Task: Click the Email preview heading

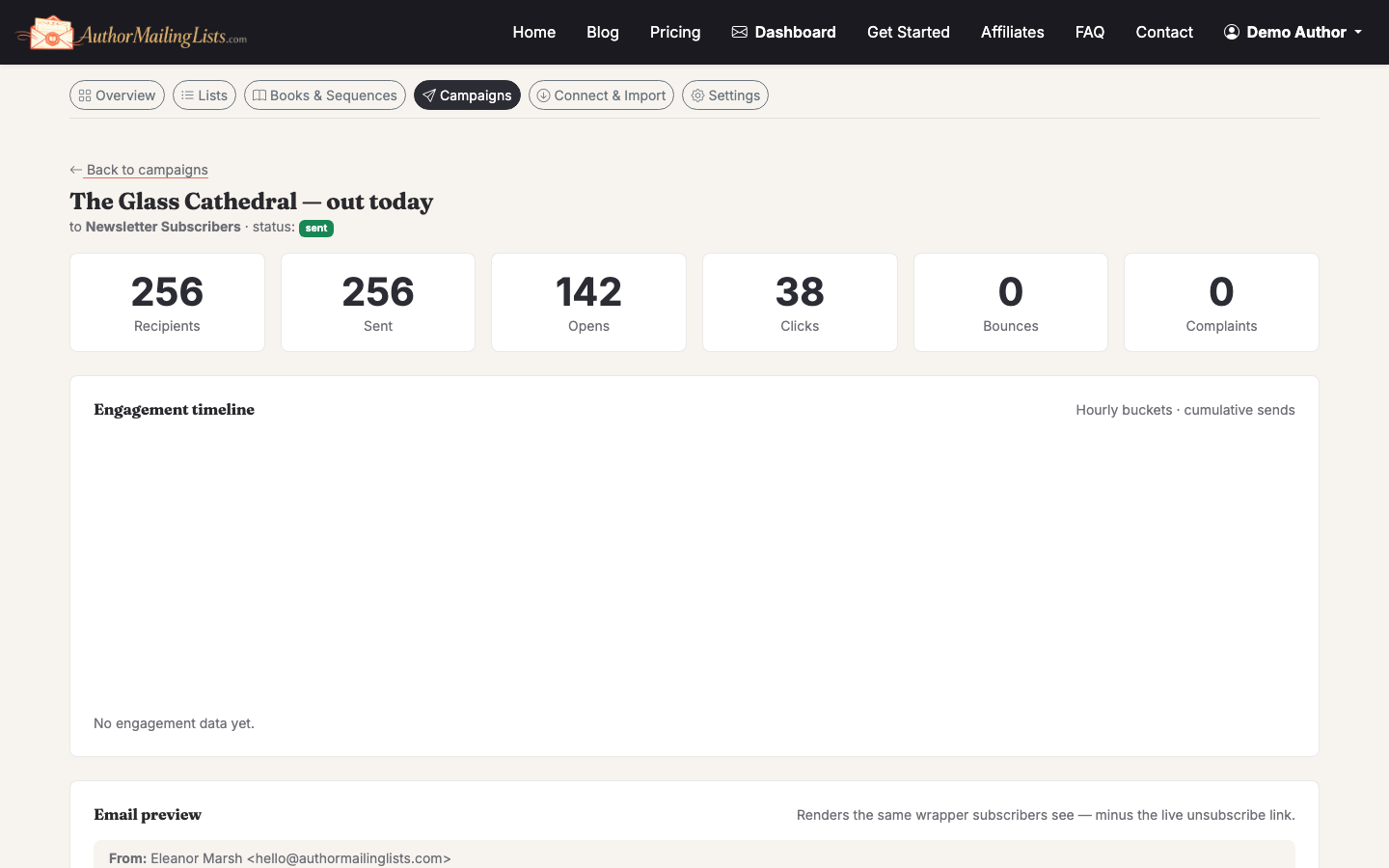Action: point(148,815)
